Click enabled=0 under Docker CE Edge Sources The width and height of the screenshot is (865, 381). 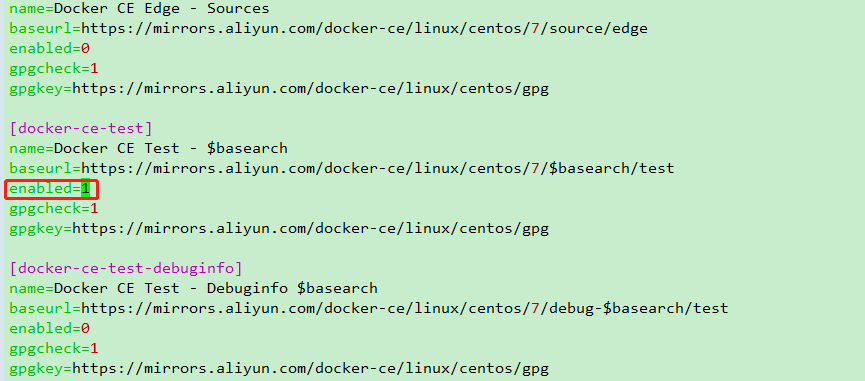(50, 49)
